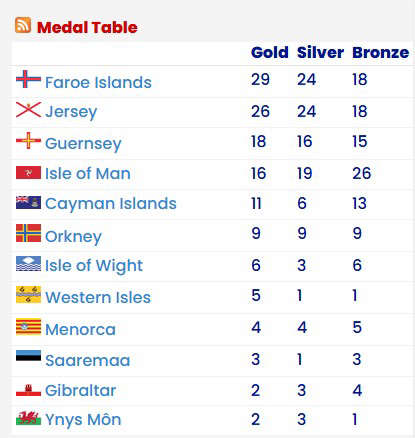The height and width of the screenshot is (438, 415).
Task: Click the Silver column header
Action: 320,53
